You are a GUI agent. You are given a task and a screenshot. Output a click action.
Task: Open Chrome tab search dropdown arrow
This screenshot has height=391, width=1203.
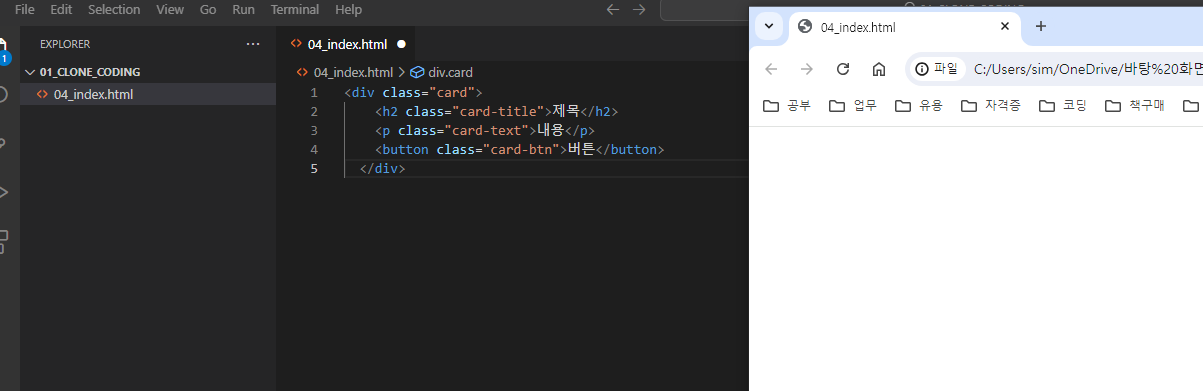(x=768, y=26)
